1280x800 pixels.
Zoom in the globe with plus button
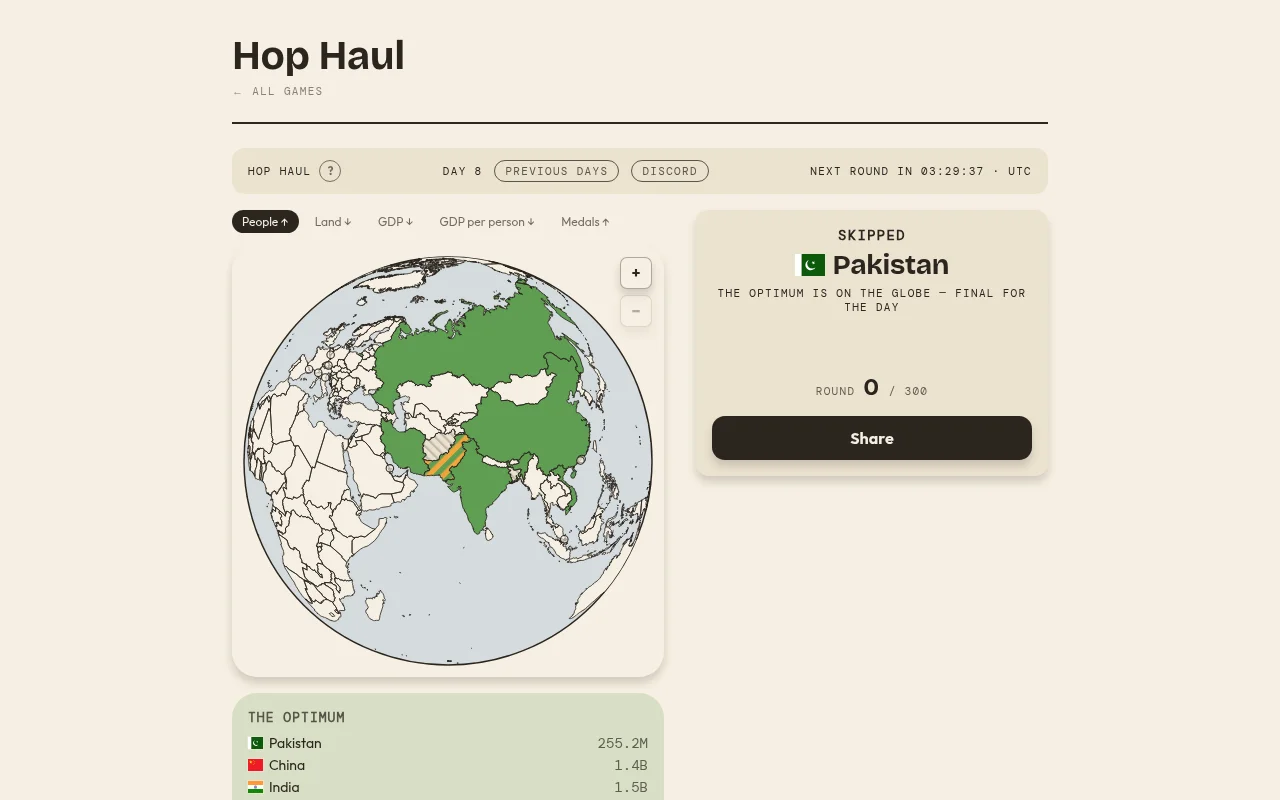pyautogui.click(x=636, y=273)
